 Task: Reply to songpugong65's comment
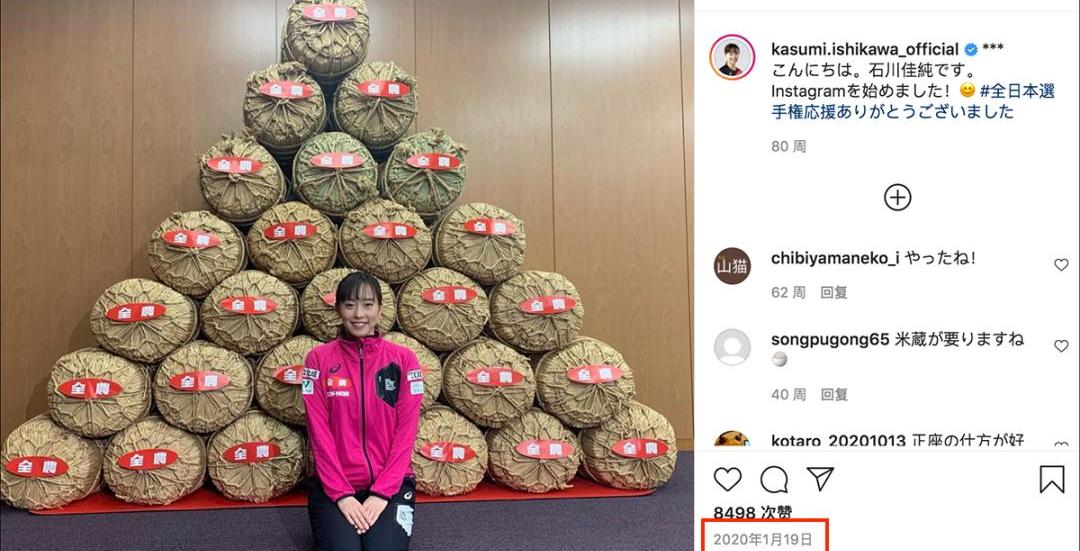click(833, 394)
